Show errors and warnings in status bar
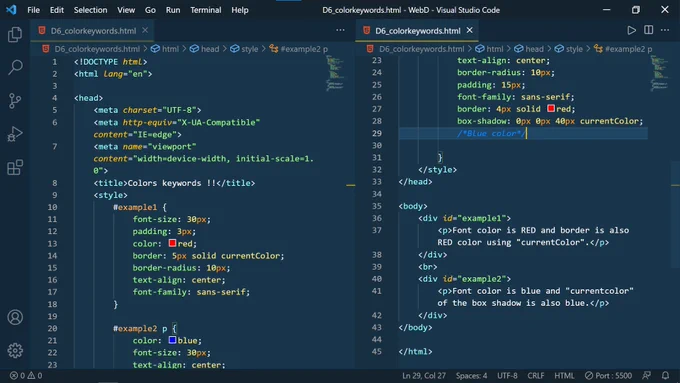This screenshot has width=680, height=383. pos(26,376)
